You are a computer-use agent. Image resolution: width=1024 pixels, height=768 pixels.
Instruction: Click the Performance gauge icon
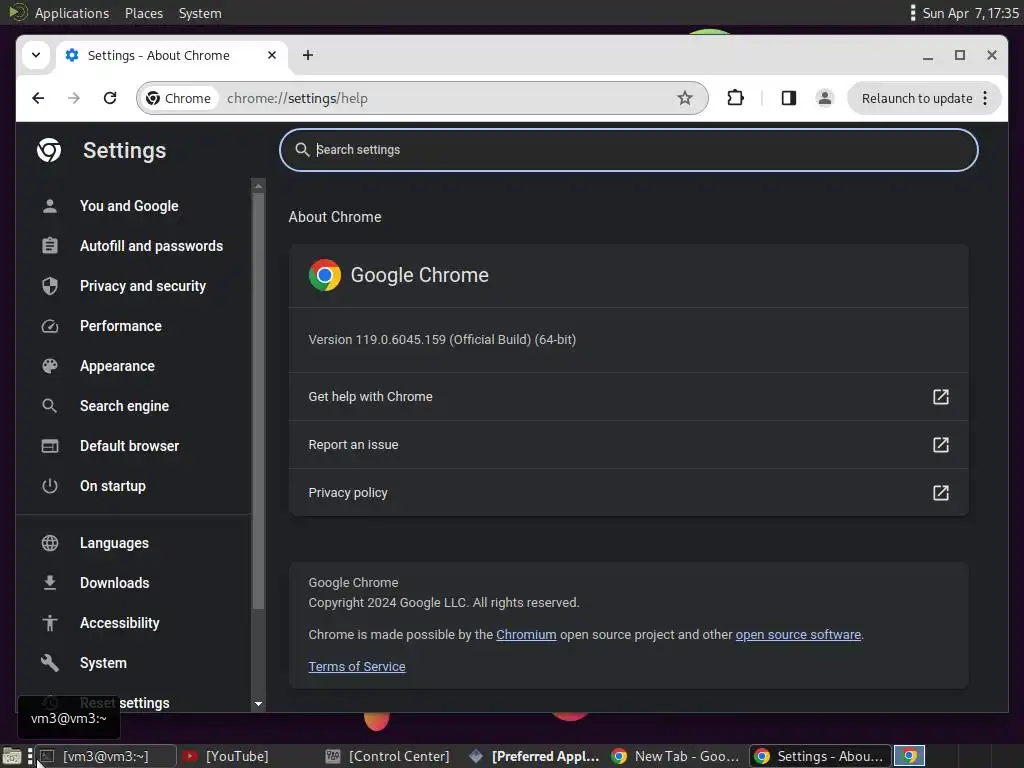tap(50, 326)
